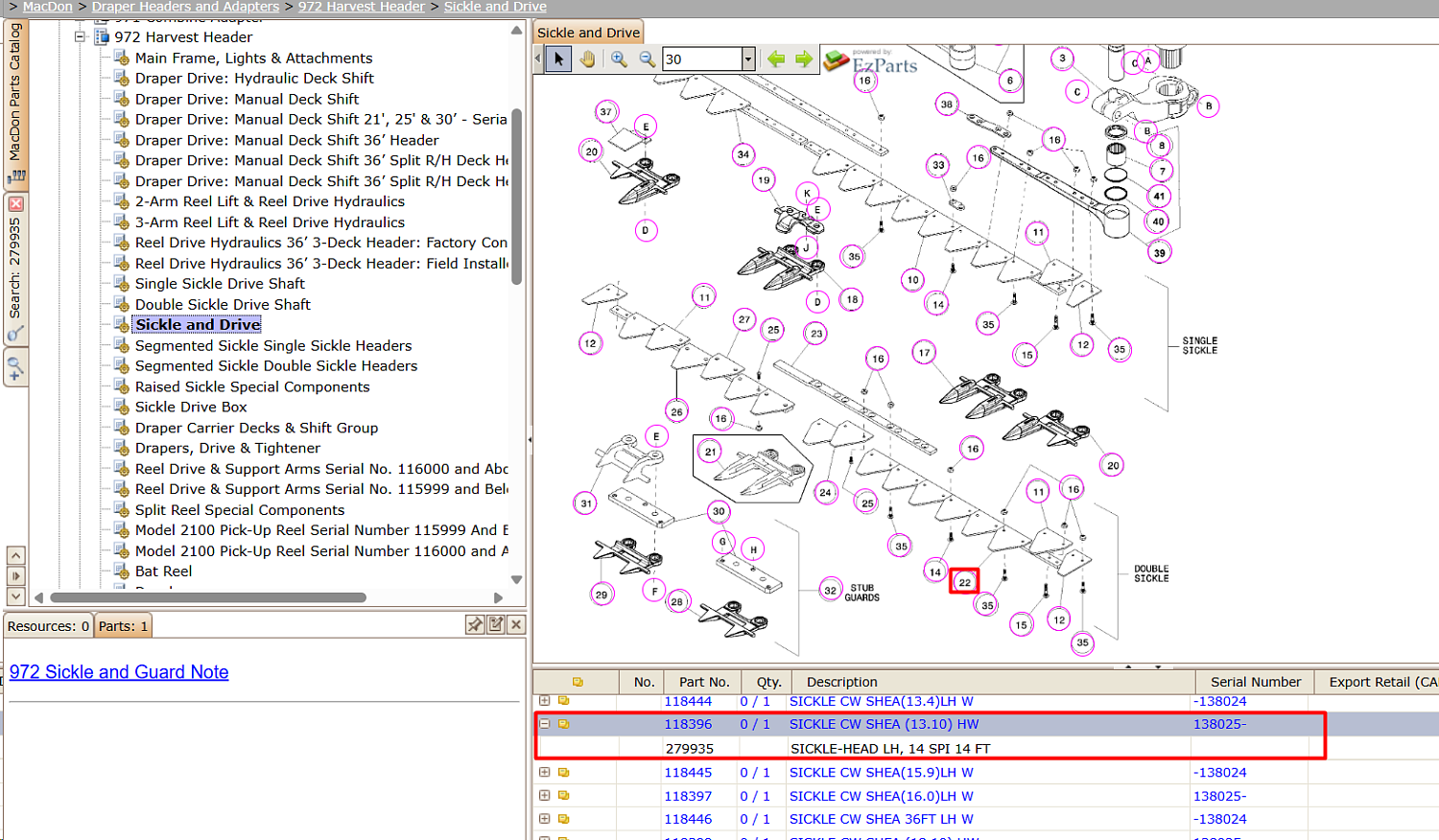Viewport: 1439px width, 840px height.
Task: Expand row 118446 in parts table
Action: pyautogui.click(x=545, y=819)
